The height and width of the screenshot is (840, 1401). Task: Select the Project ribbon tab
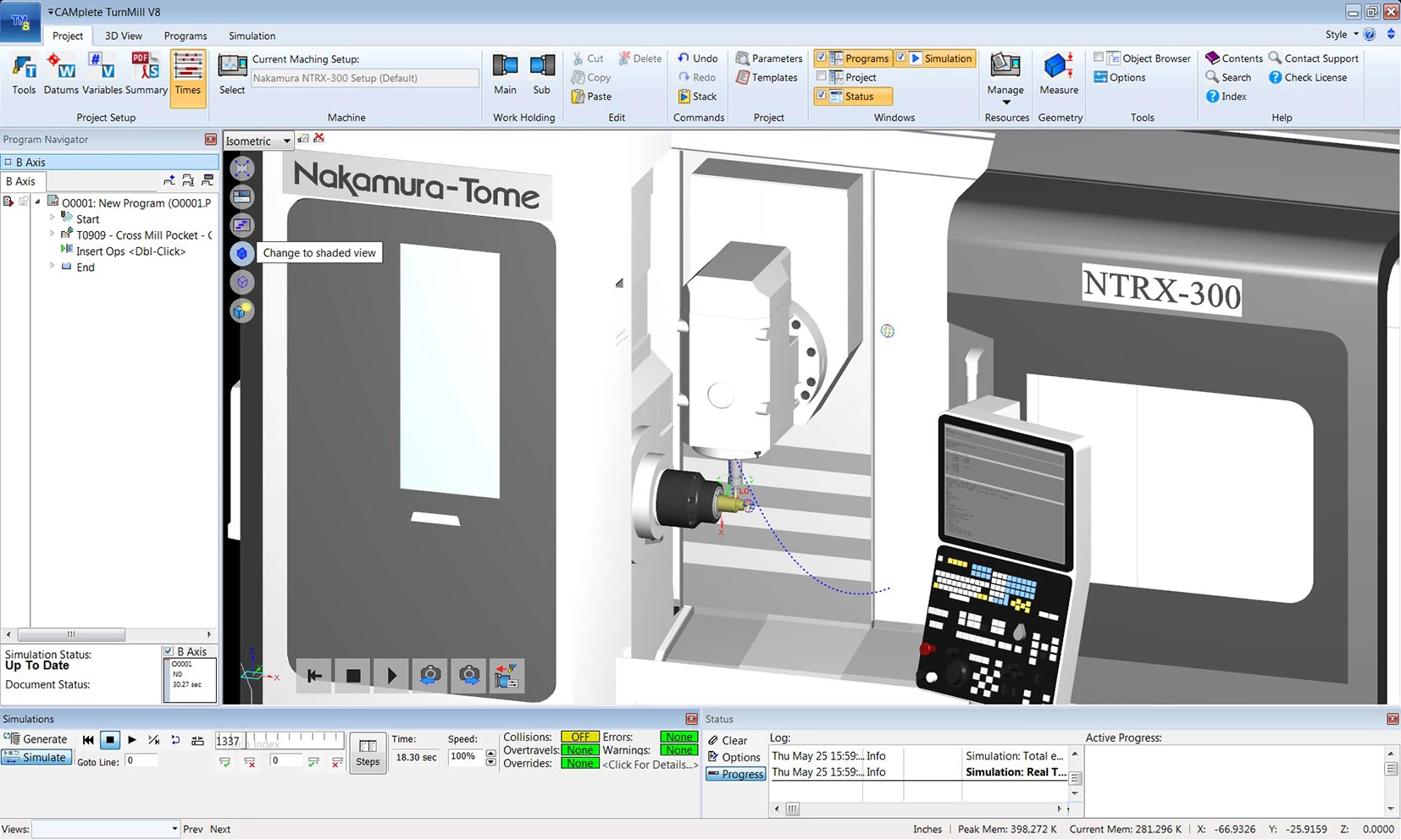68,36
